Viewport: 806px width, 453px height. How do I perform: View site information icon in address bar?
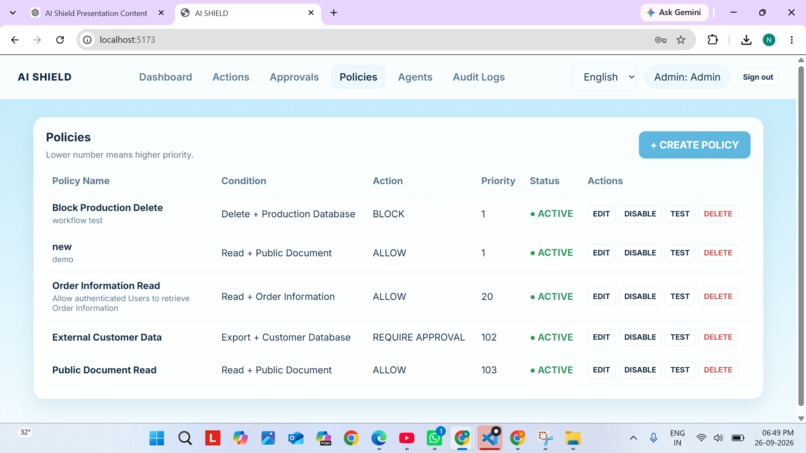pos(87,40)
